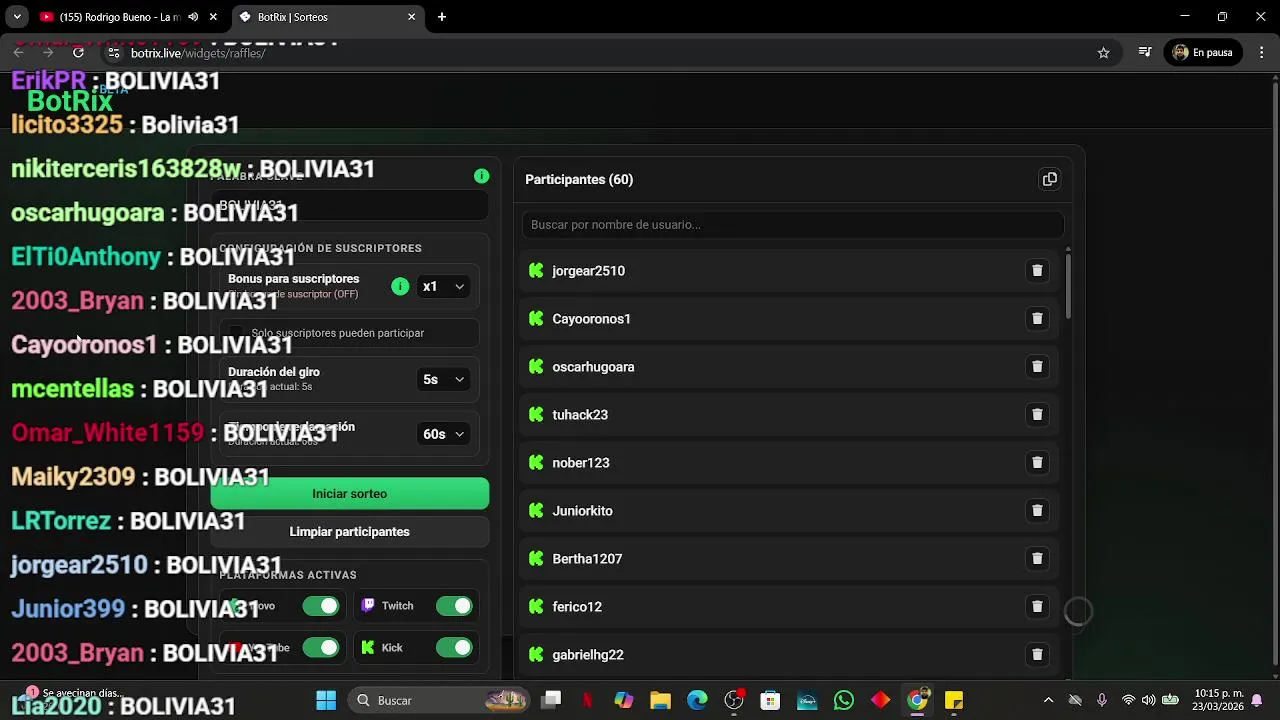1280x720 pixels.
Task: Remove nober123 via its trash icon
Action: click(x=1037, y=463)
